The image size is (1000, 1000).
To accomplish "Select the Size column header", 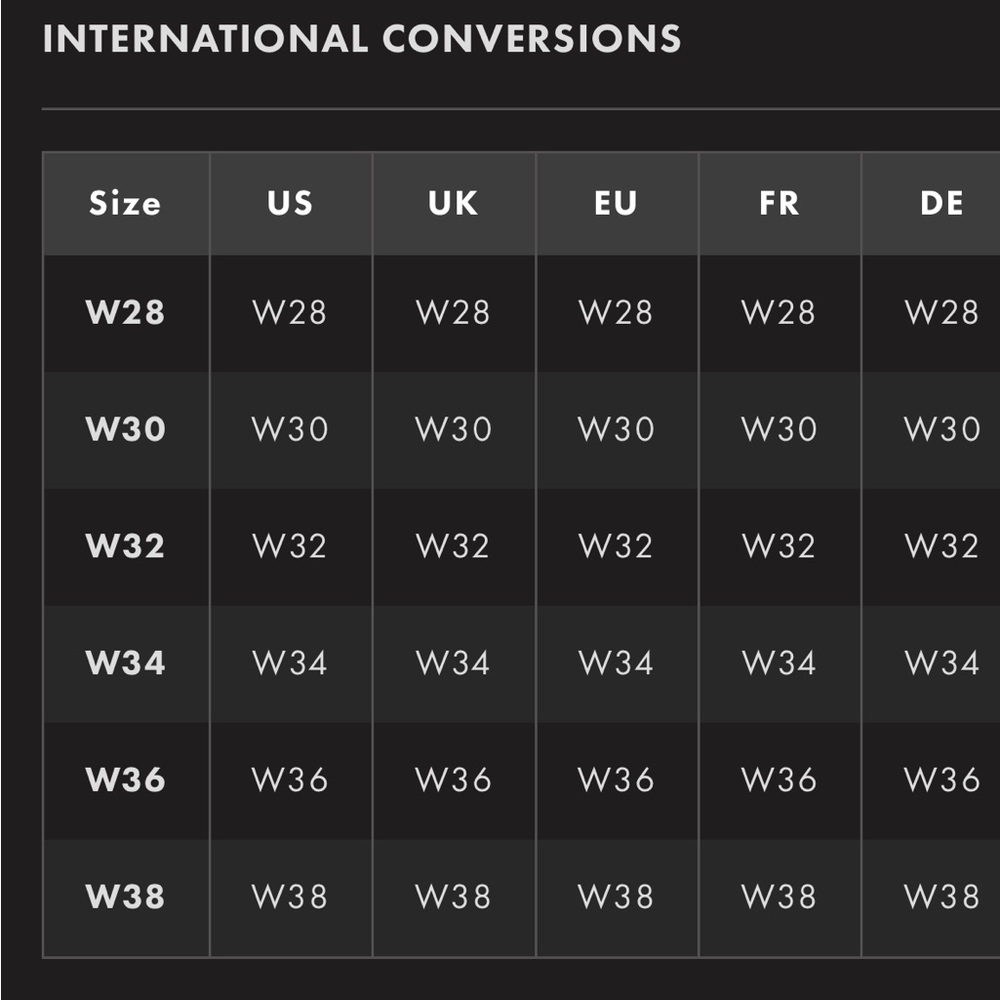I will coord(126,203).
